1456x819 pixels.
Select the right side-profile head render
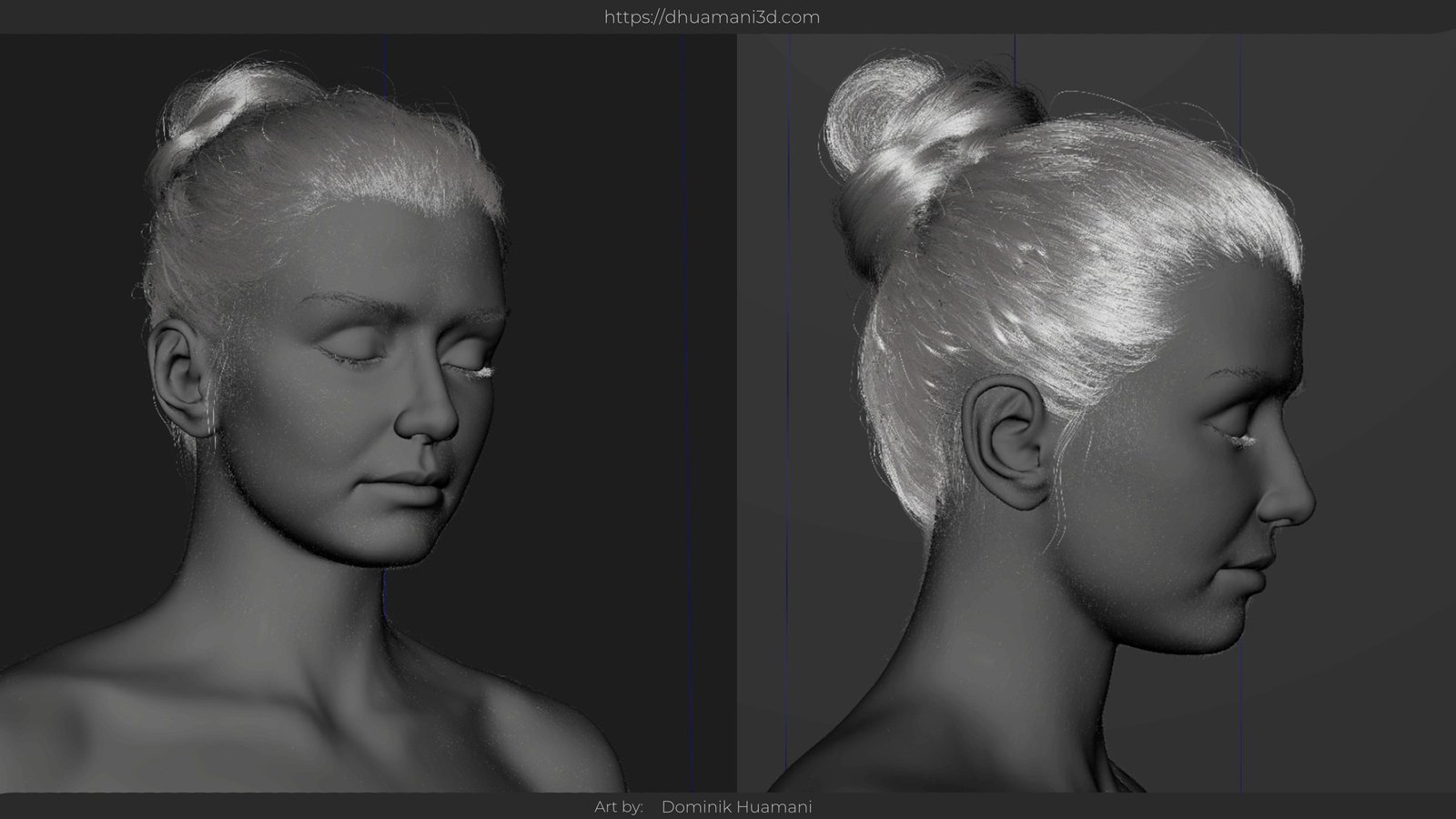(1097, 413)
